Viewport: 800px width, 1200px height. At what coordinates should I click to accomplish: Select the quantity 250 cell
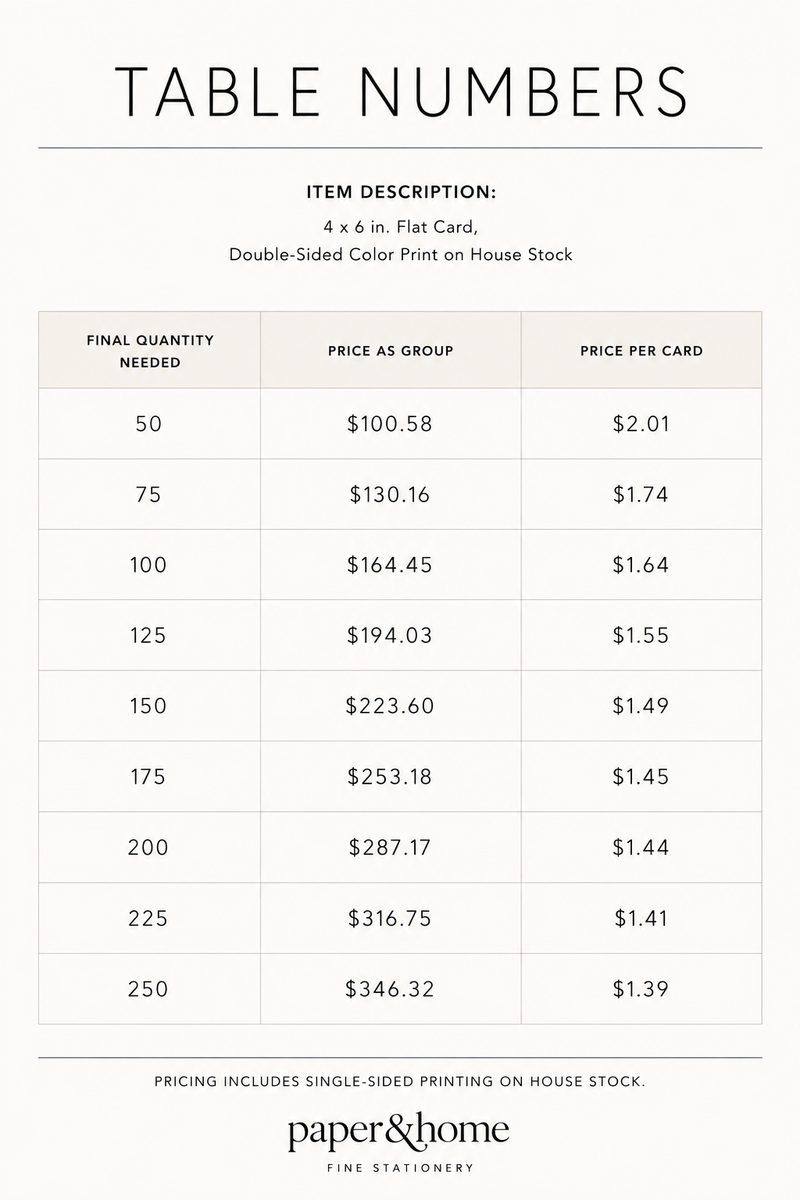[x=148, y=989]
